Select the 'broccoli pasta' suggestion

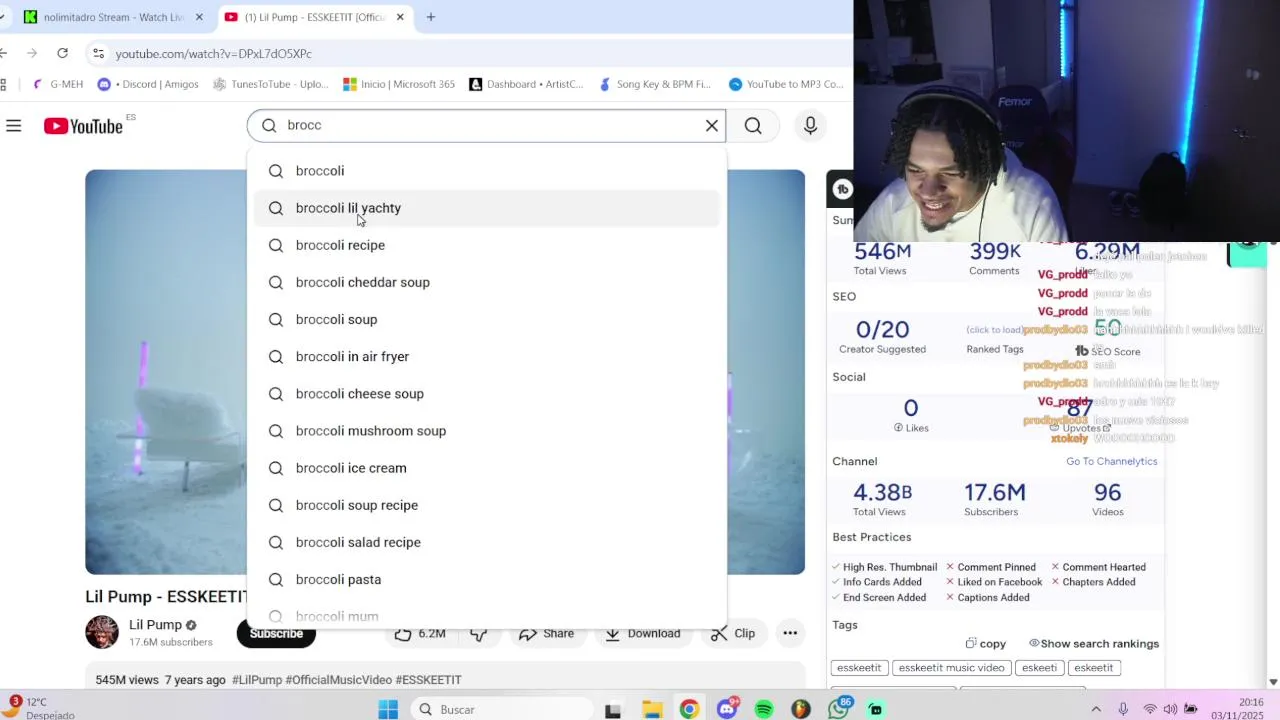(x=486, y=579)
